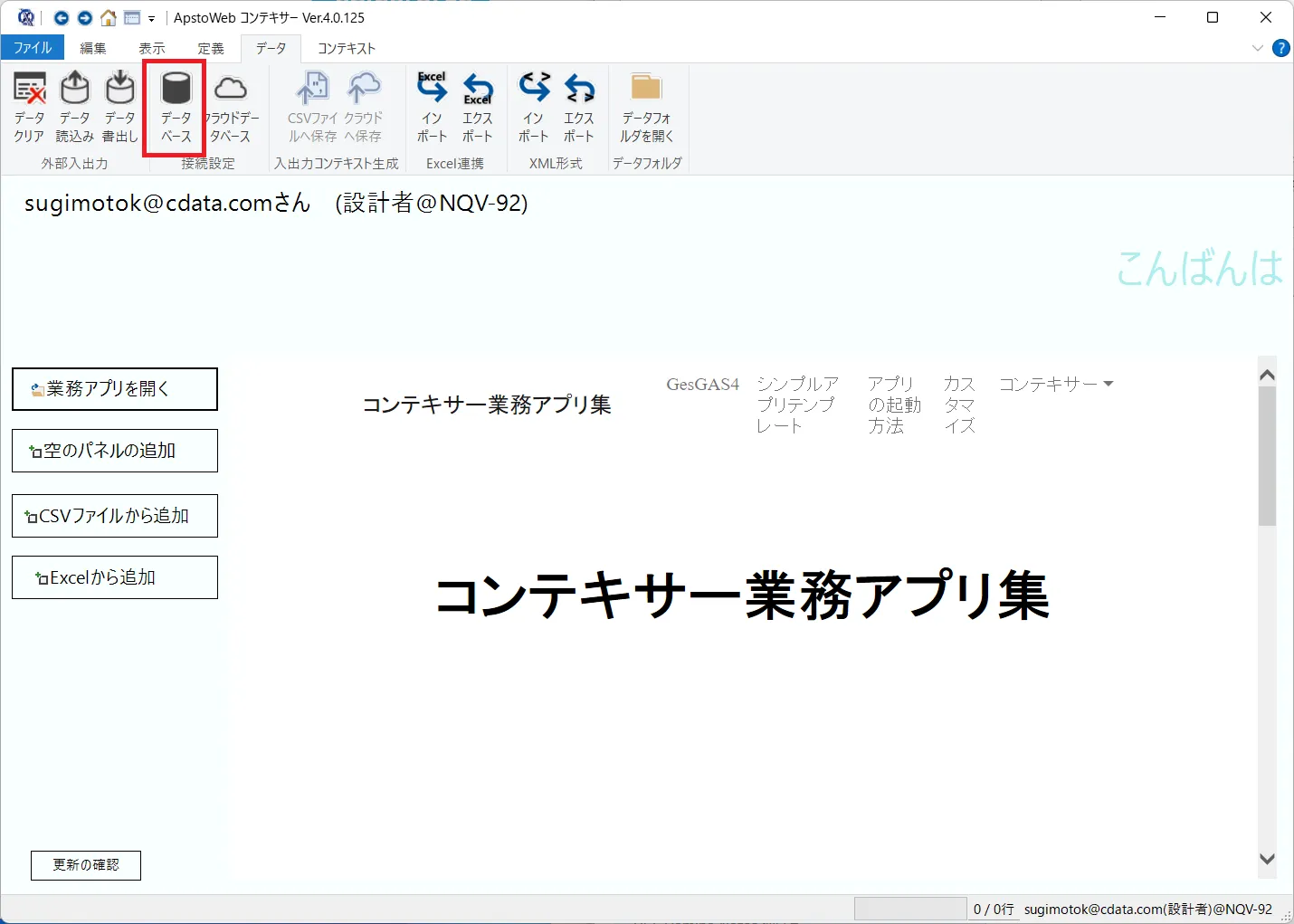The height and width of the screenshot is (924, 1294).
Task: Collapse the ribbon with the chevron arrow
Action: click(1258, 48)
